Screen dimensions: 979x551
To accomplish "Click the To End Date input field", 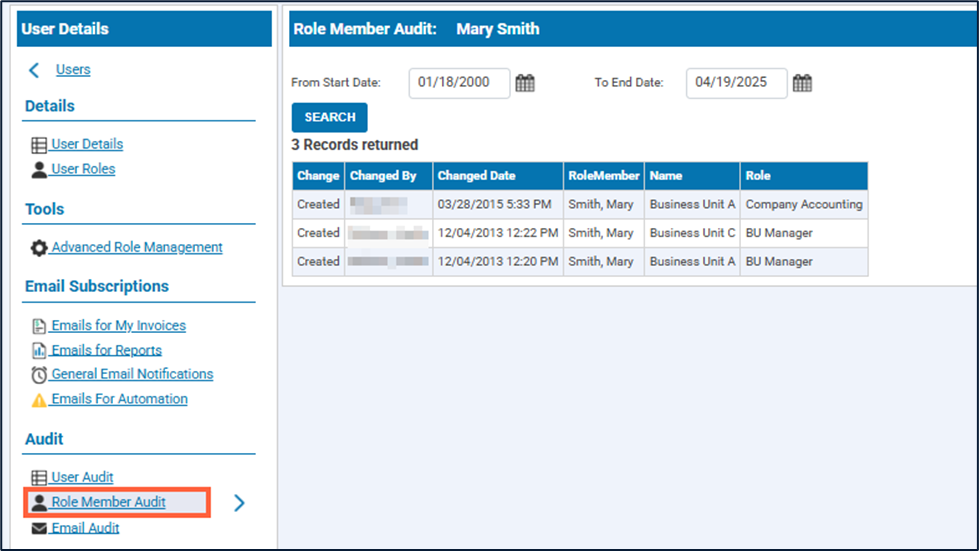I will tap(737, 83).
